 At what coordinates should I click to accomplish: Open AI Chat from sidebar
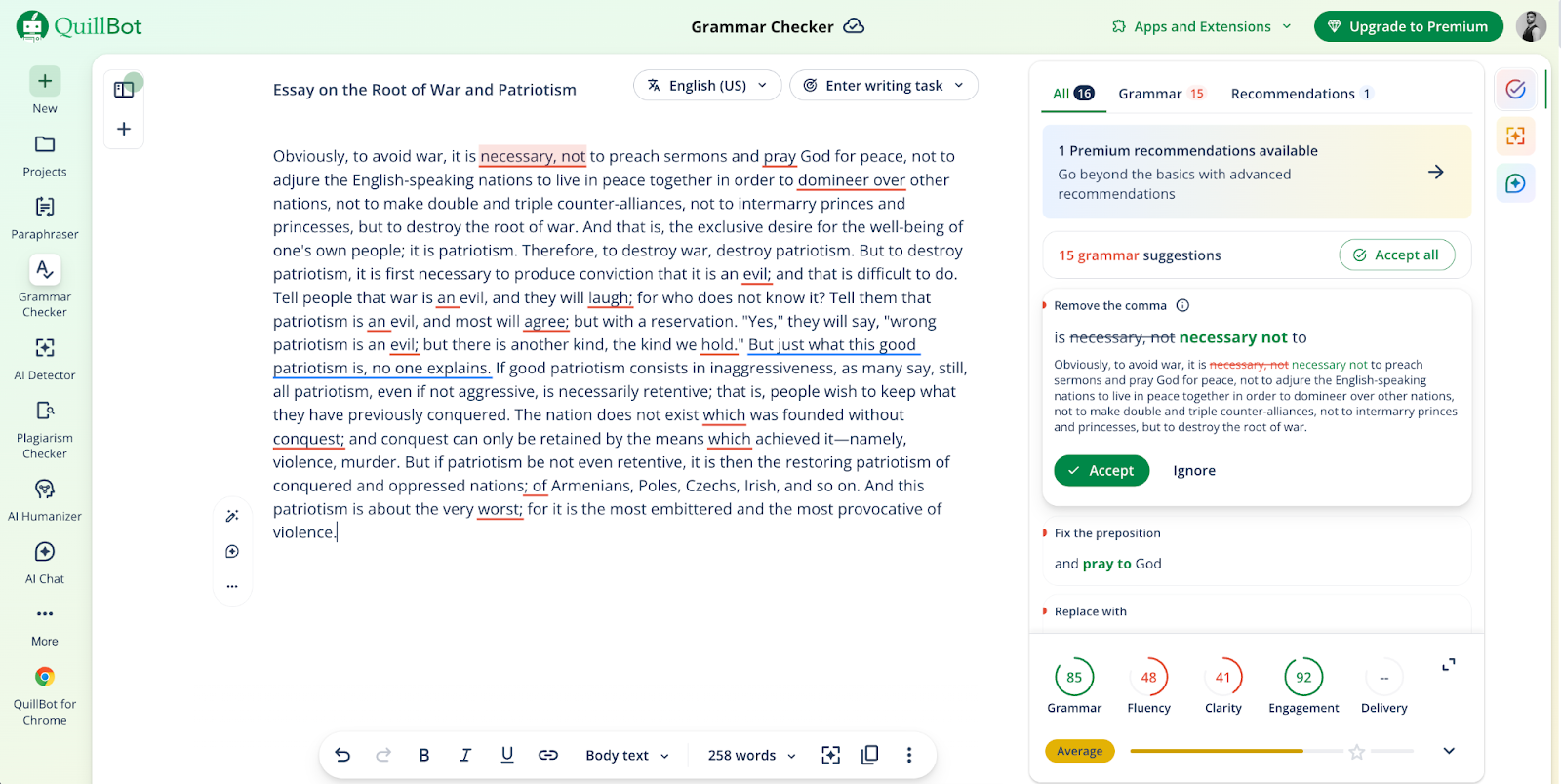45,563
